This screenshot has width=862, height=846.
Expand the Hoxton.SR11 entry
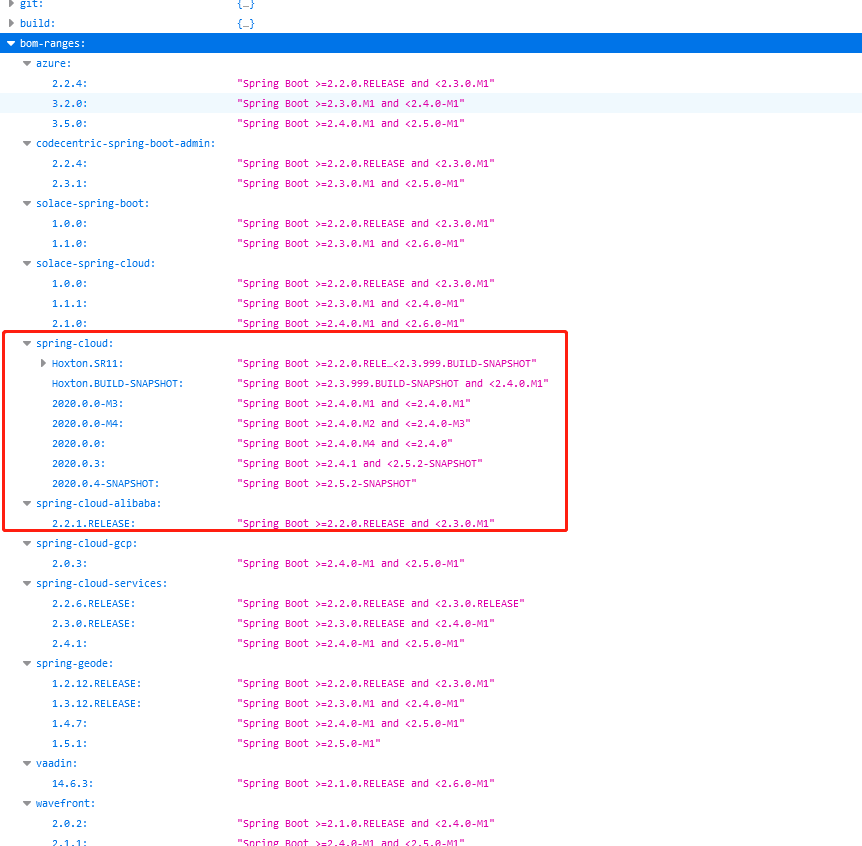(x=43, y=363)
